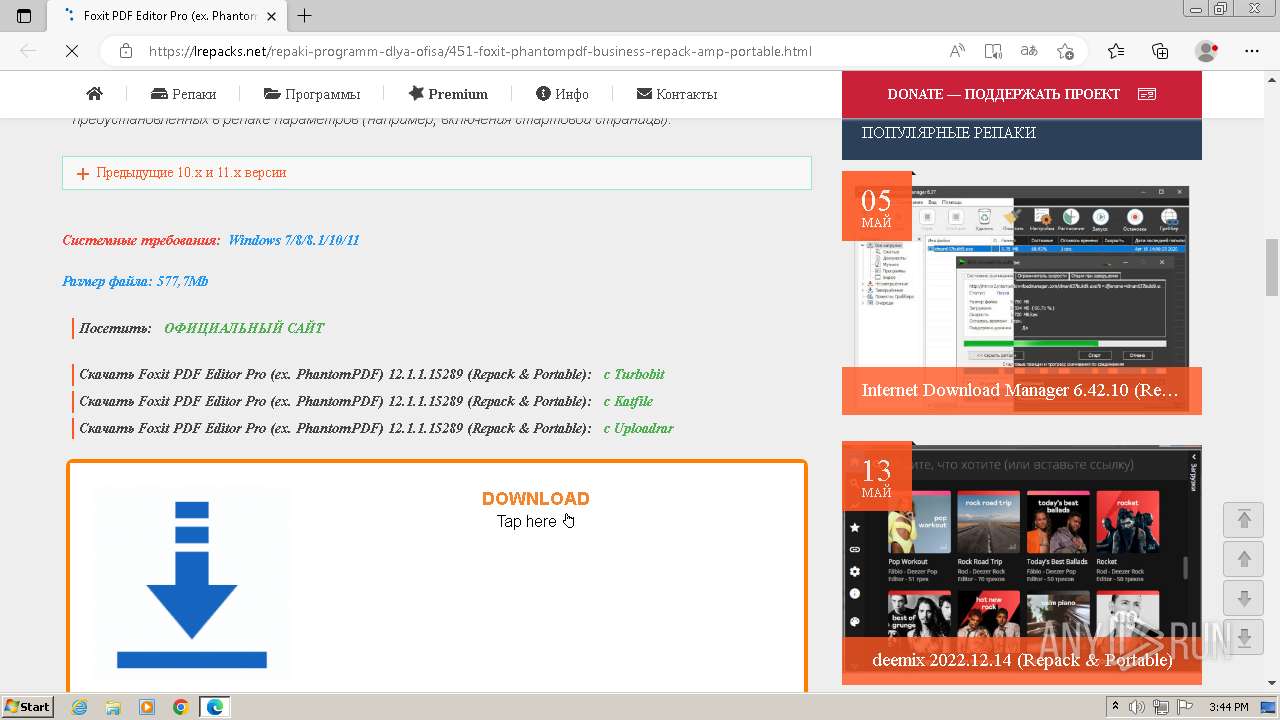
Task: Open the volume control in tray
Action: pyautogui.click(x=1136, y=707)
